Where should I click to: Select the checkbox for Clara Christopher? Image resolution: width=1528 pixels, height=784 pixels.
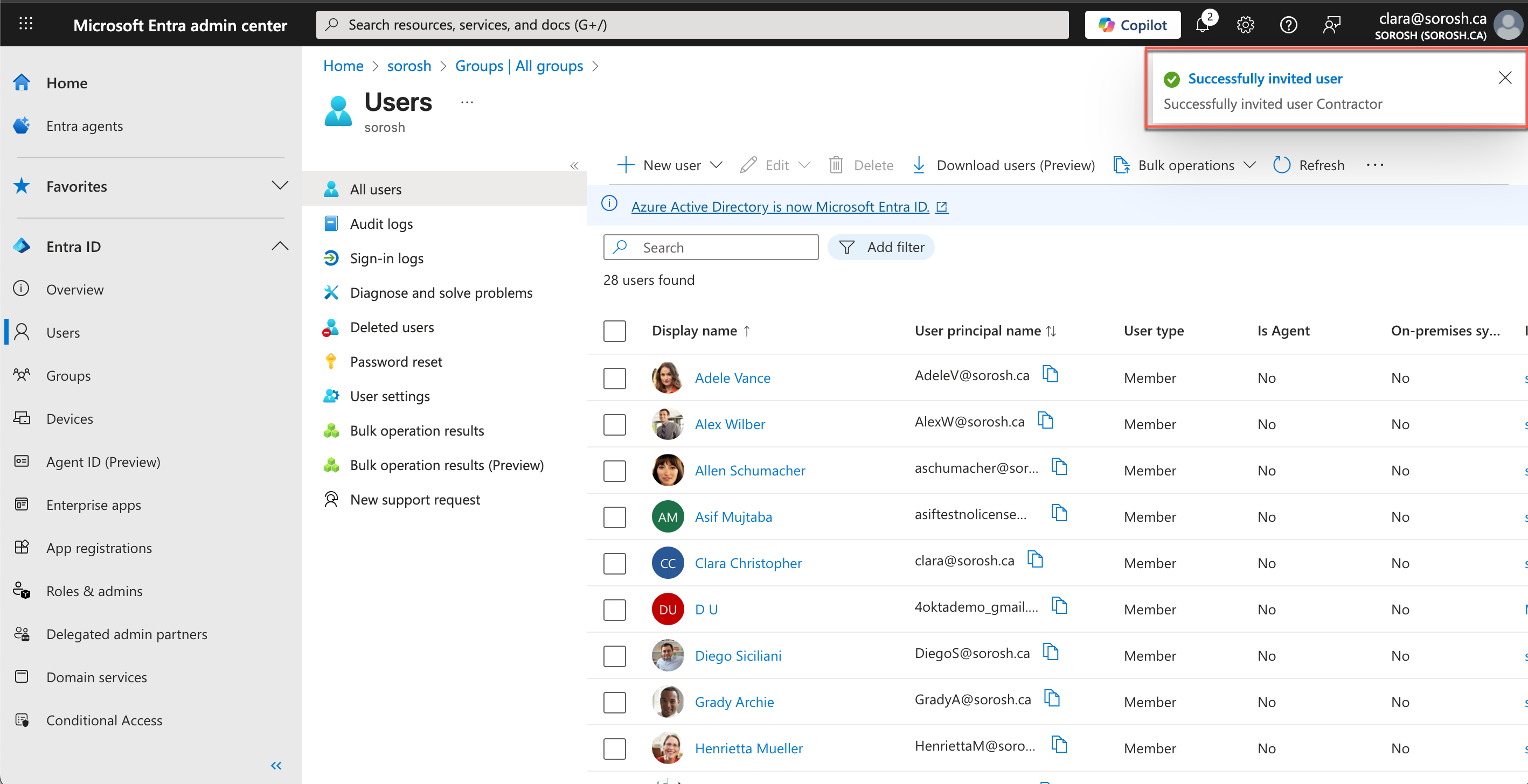coord(615,563)
